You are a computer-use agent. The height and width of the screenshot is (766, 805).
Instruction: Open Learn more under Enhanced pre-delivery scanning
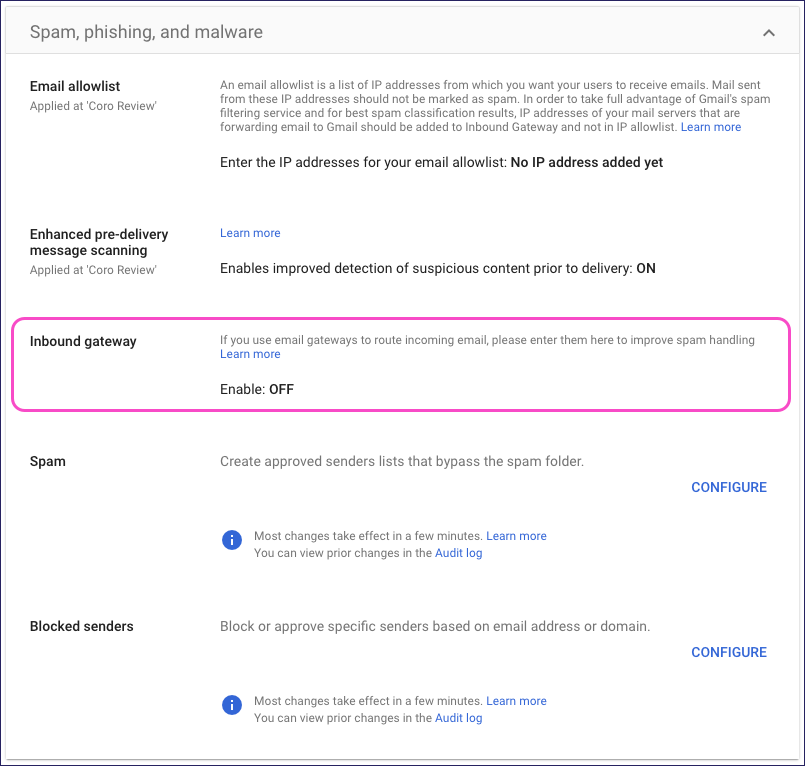(250, 233)
